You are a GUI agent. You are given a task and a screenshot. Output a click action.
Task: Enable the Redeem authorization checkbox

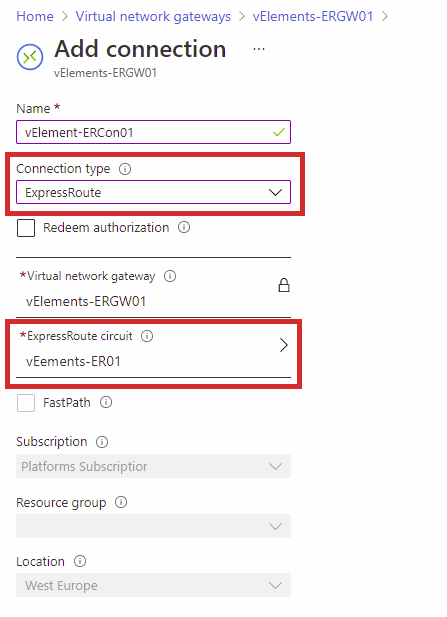[x=26, y=228]
